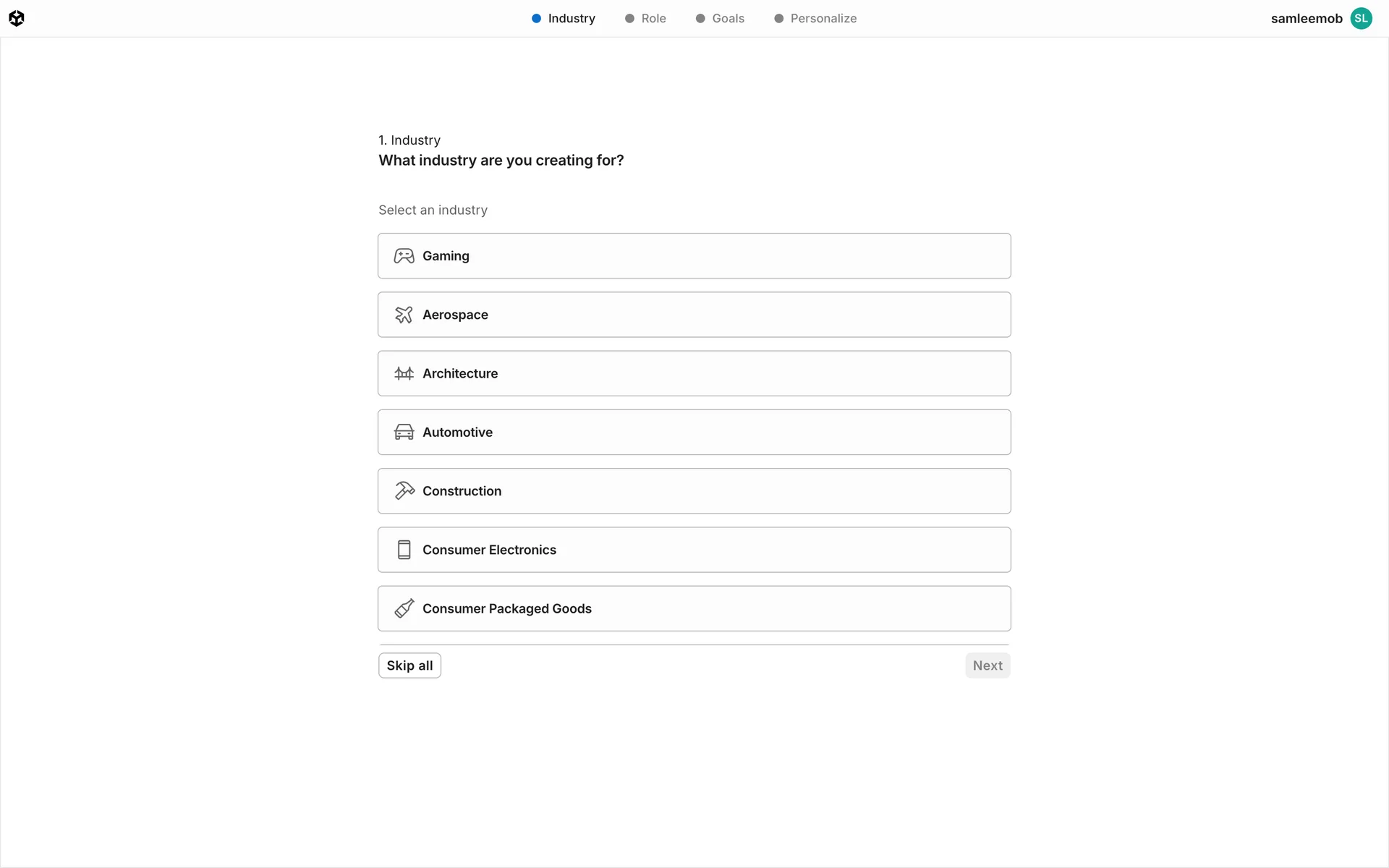Pick the Architecture industry option

coord(693,373)
